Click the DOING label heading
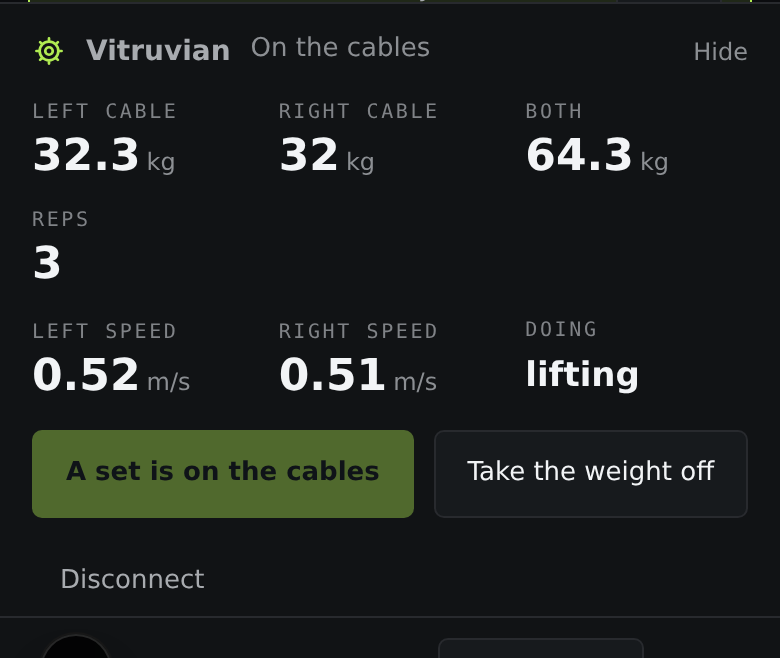This screenshot has width=780, height=658. [561, 329]
